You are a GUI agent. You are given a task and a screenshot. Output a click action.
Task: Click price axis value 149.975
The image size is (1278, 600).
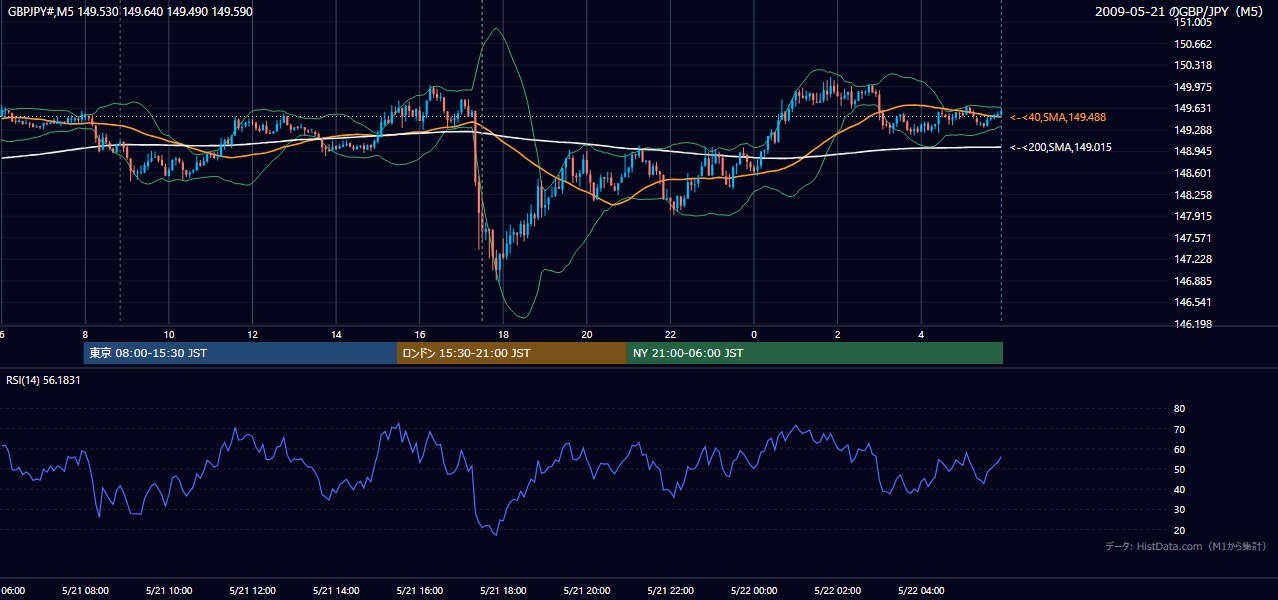1192,87
